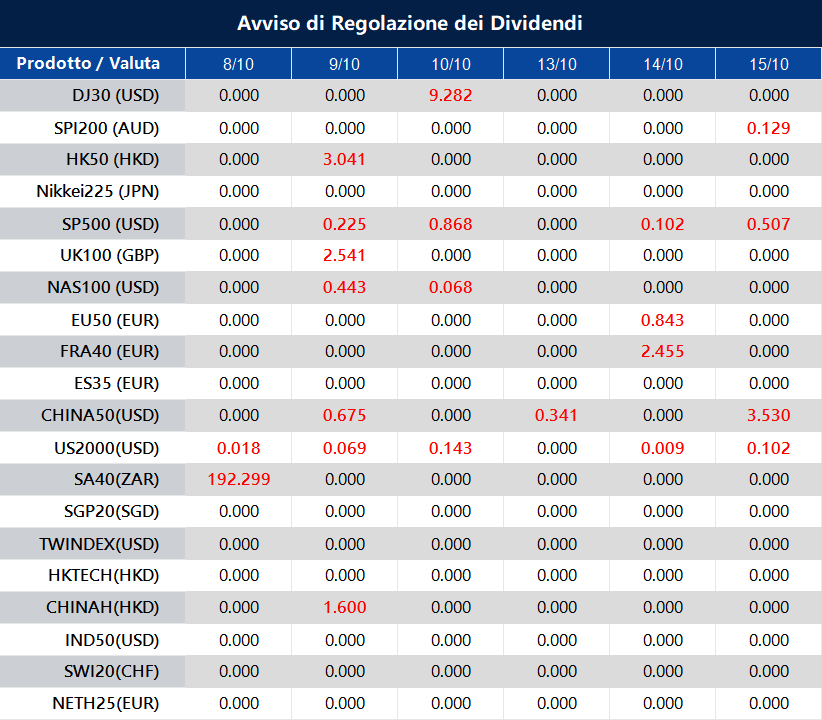Click the table title 'Avviso di Regolazione dei Dividendi'
Screen dimensions: 822x720
point(410,23)
